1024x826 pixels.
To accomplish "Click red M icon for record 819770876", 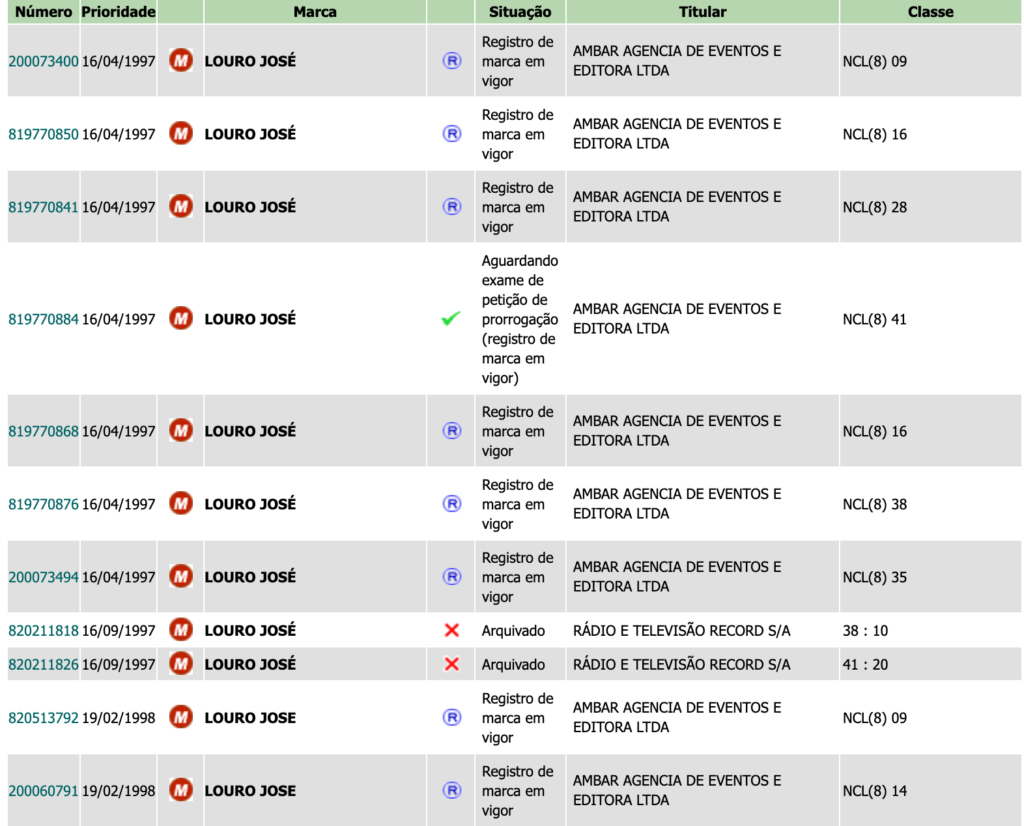I will (181, 504).
